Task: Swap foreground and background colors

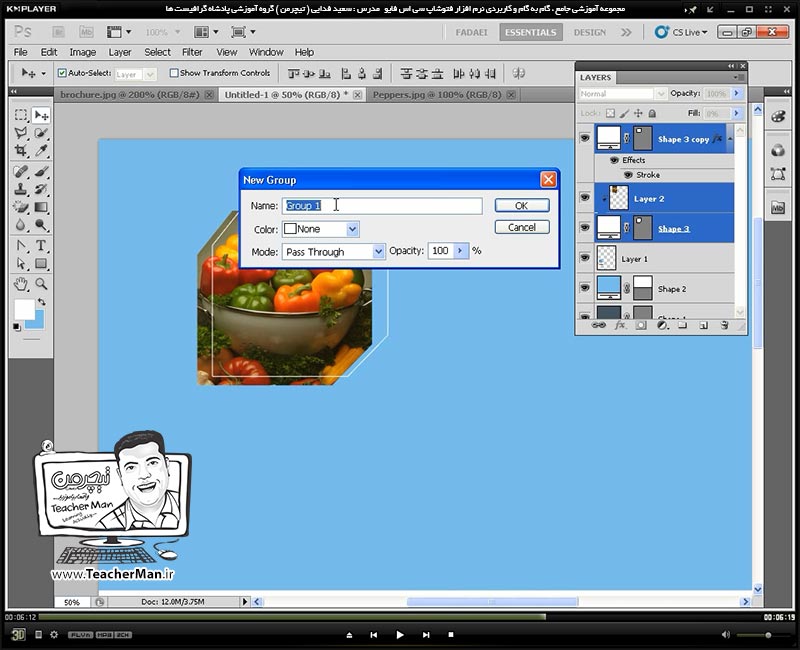Action: [x=41, y=302]
